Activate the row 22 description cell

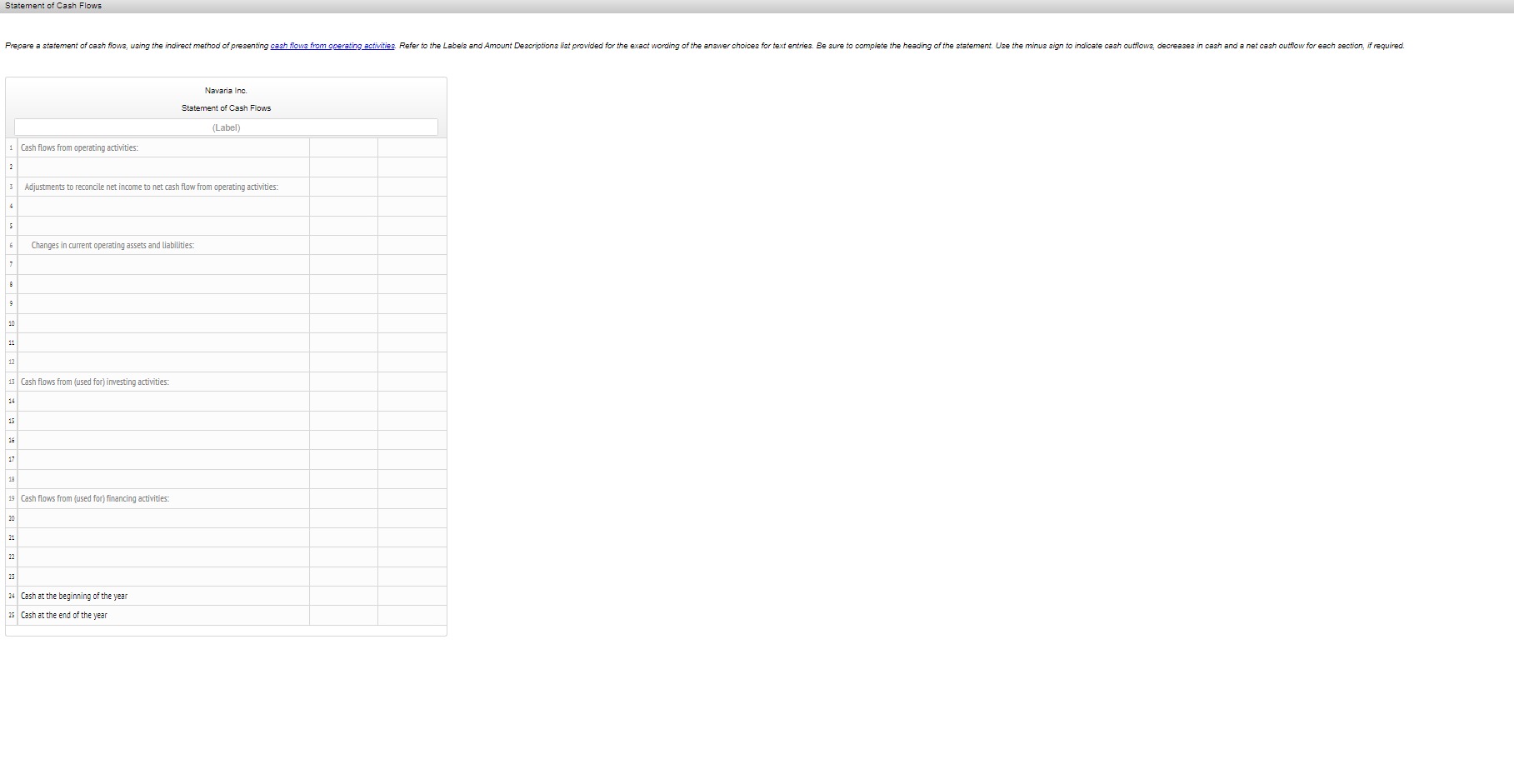click(163, 557)
